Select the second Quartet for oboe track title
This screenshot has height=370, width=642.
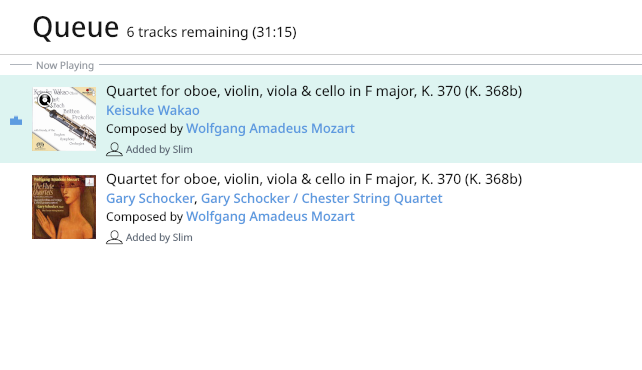coord(314,179)
